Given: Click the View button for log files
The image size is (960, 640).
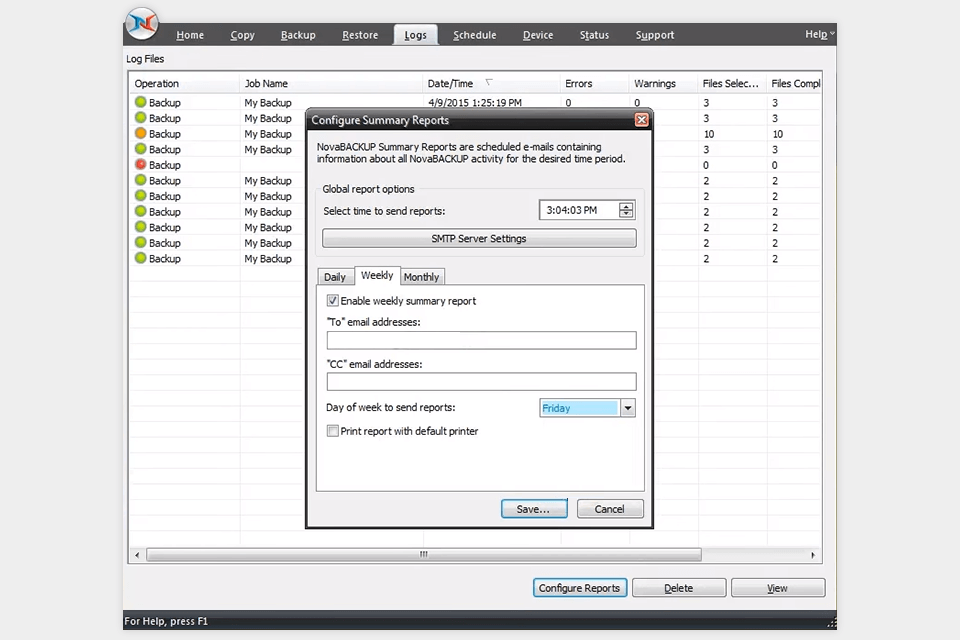Looking at the screenshot, I should click(x=777, y=588).
